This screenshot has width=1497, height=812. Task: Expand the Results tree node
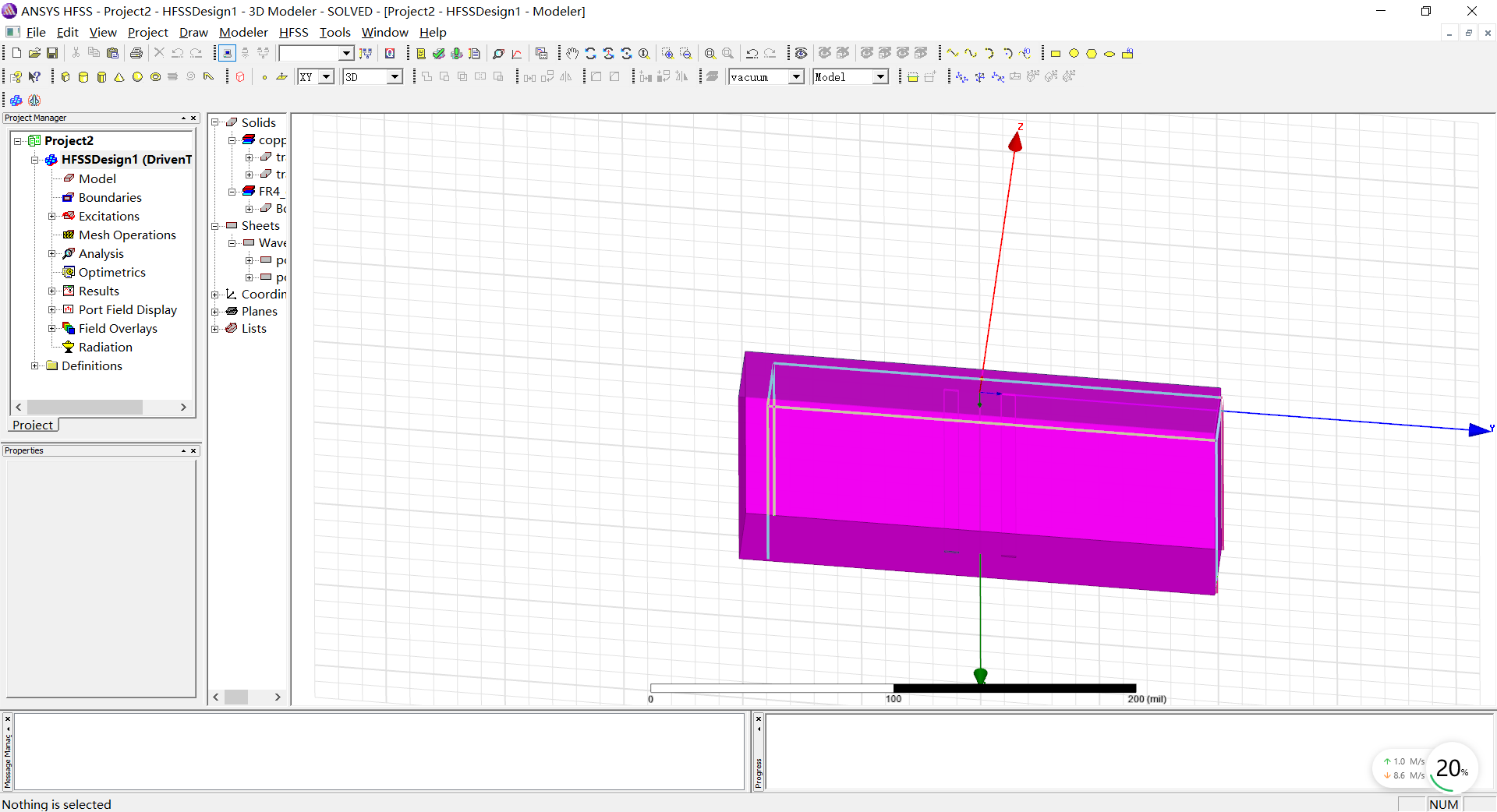pos(52,291)
